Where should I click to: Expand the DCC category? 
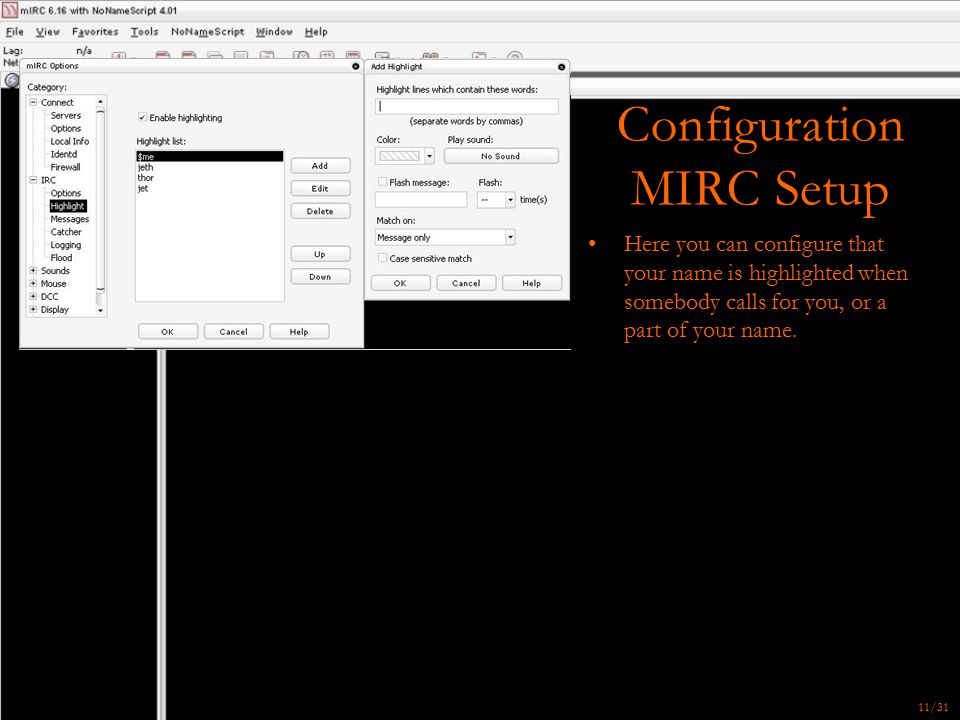coord(34,296)
